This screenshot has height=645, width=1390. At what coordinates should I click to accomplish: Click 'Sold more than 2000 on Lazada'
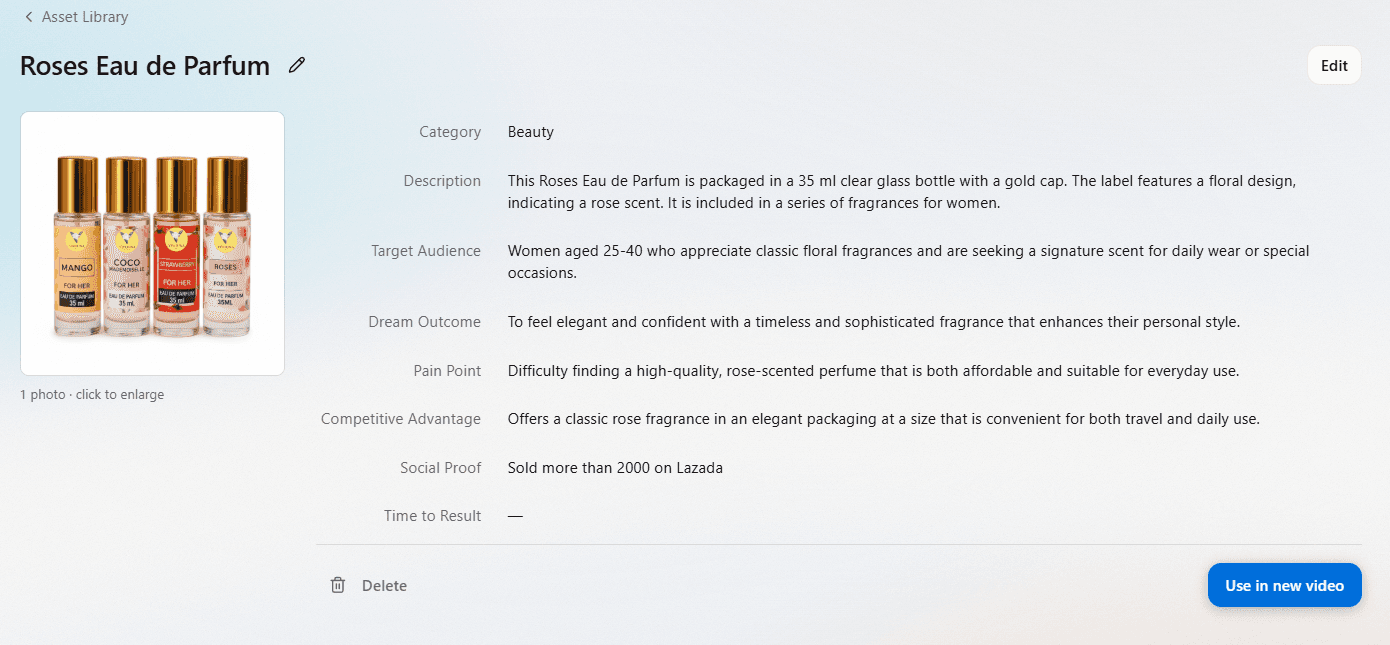(615, 467)
